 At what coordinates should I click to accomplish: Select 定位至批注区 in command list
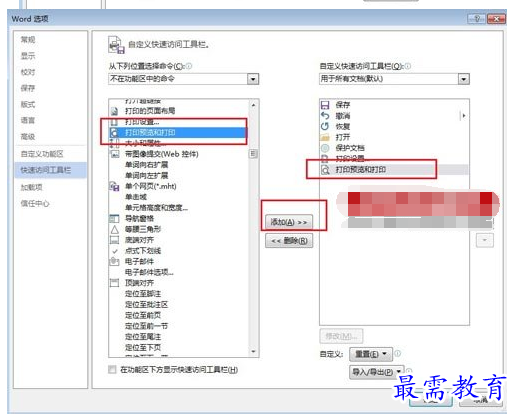click(x=147, y=304)
